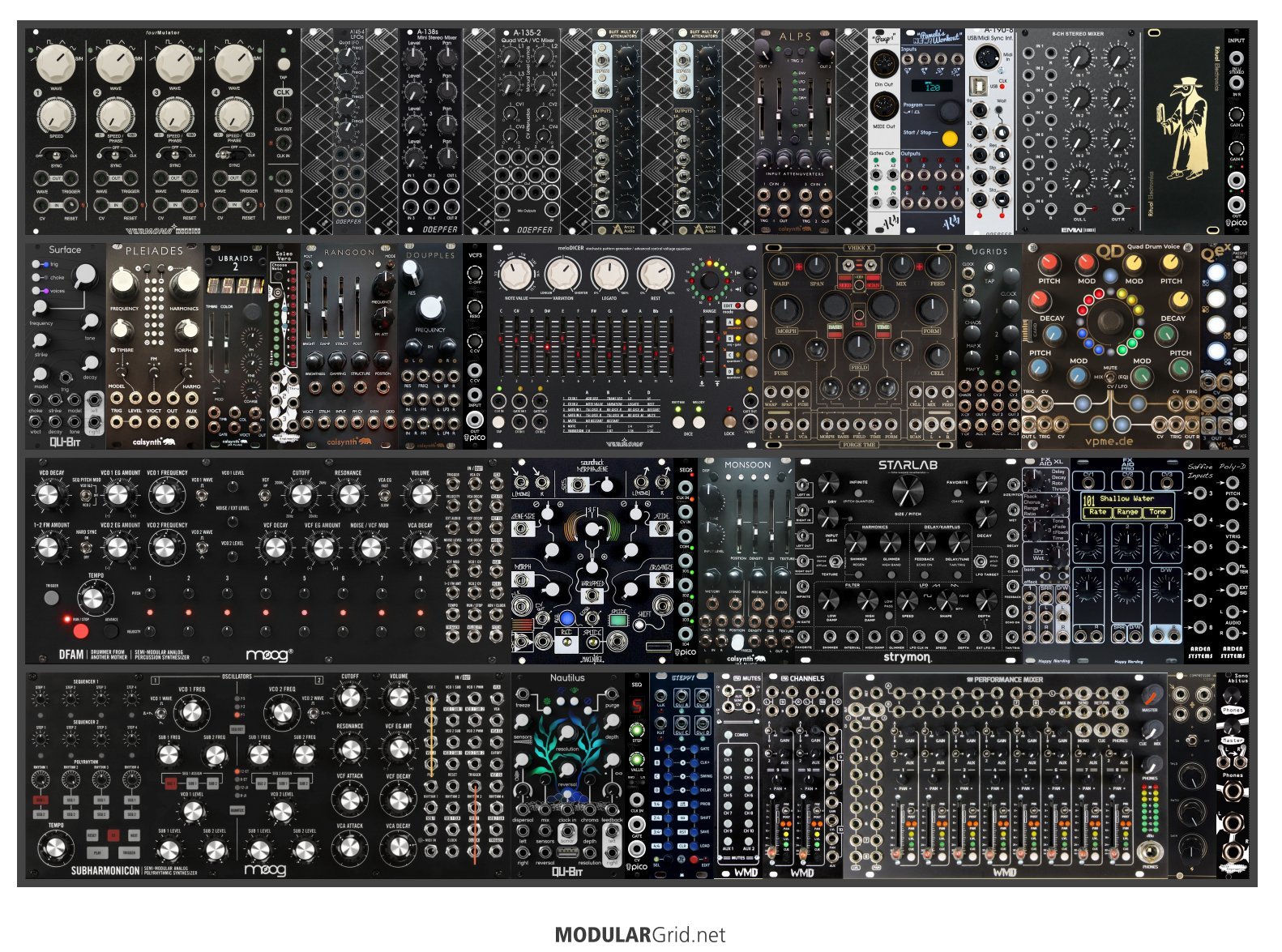Flip the Subharmonicon VCO 1 Wave switch

pyautogui.click(x=161, y=711)
